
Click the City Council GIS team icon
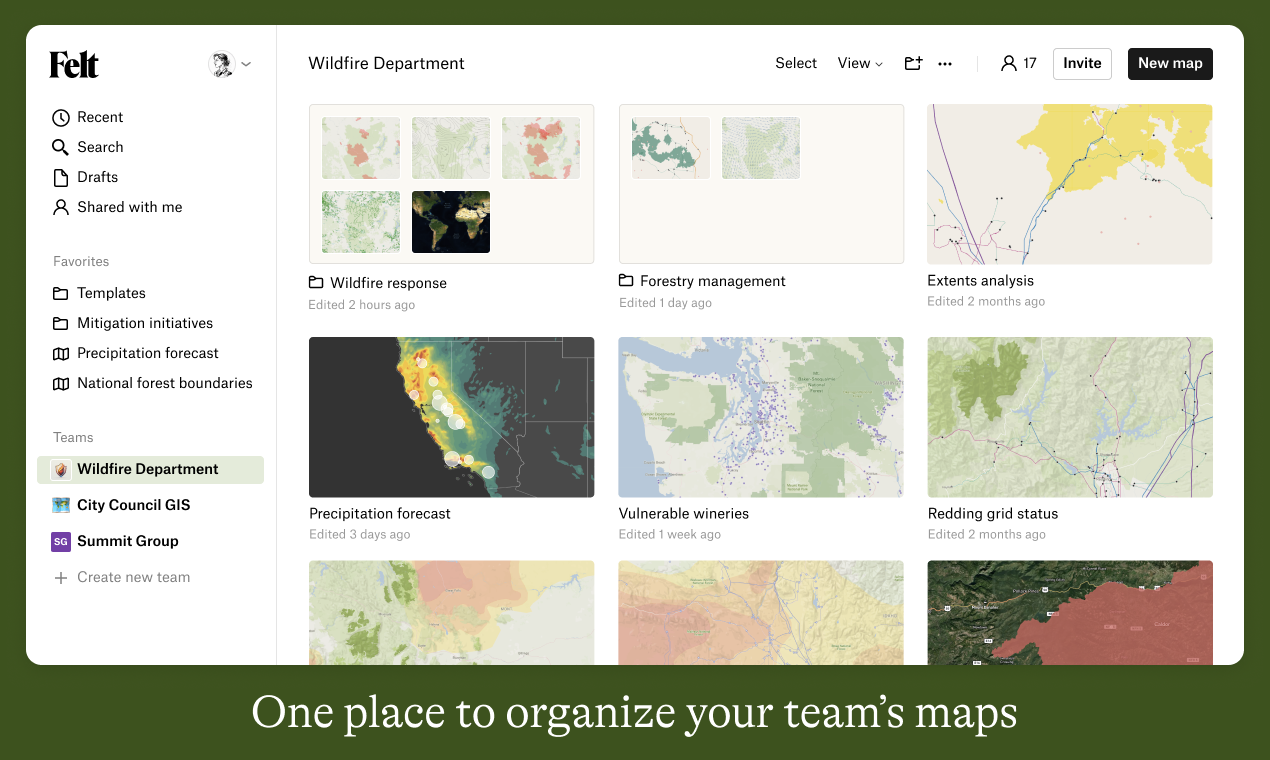tap(61, 506)
